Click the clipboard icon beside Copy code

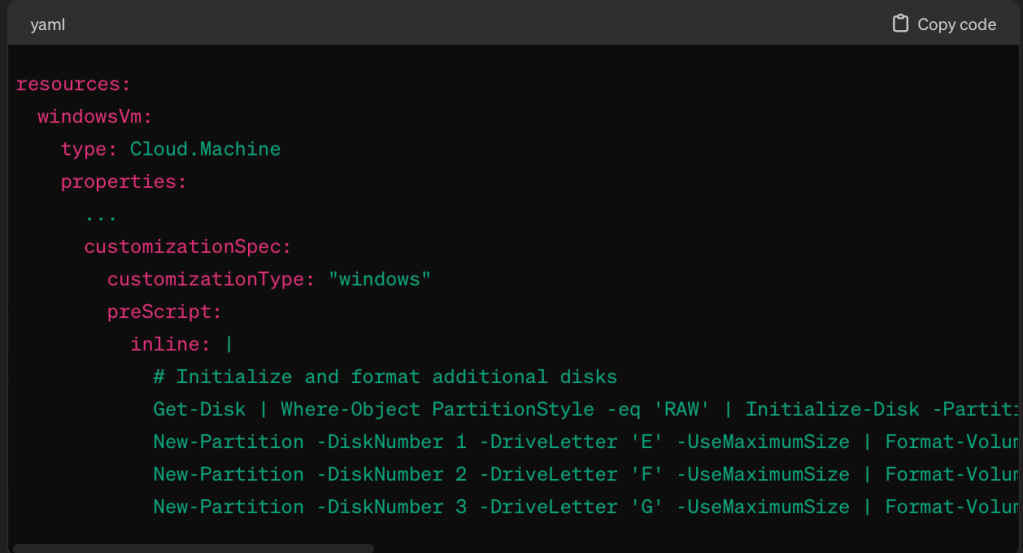click(900, 24)
